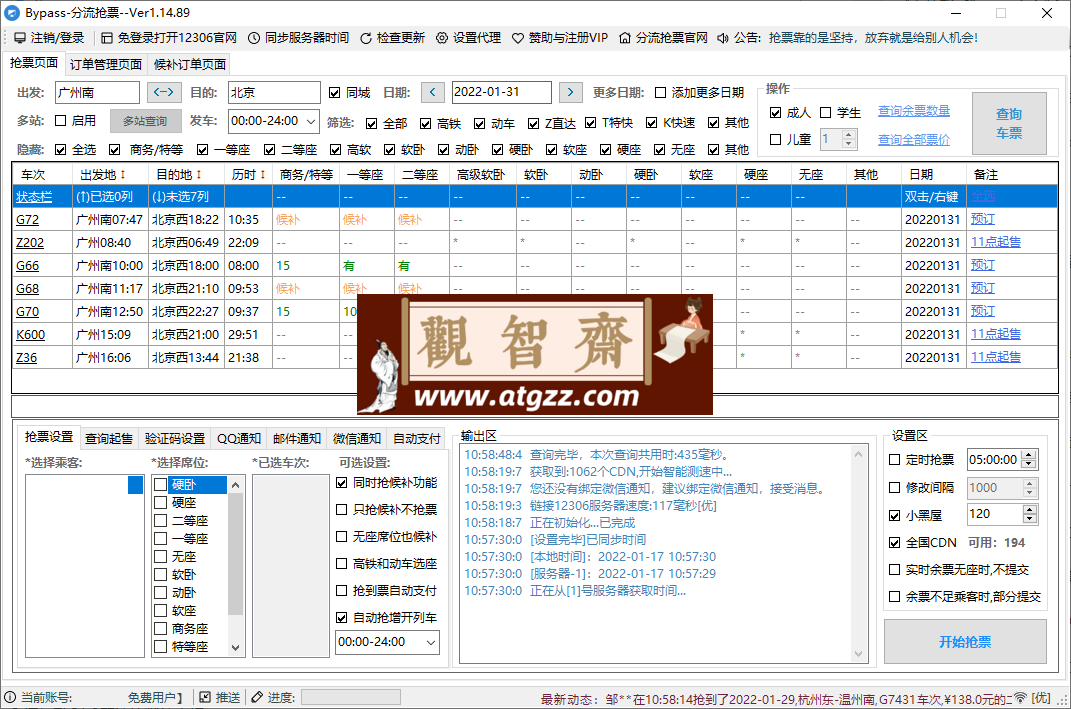
Task: Sort by 出发地 column arrow
Action: [x=123, y=175]
